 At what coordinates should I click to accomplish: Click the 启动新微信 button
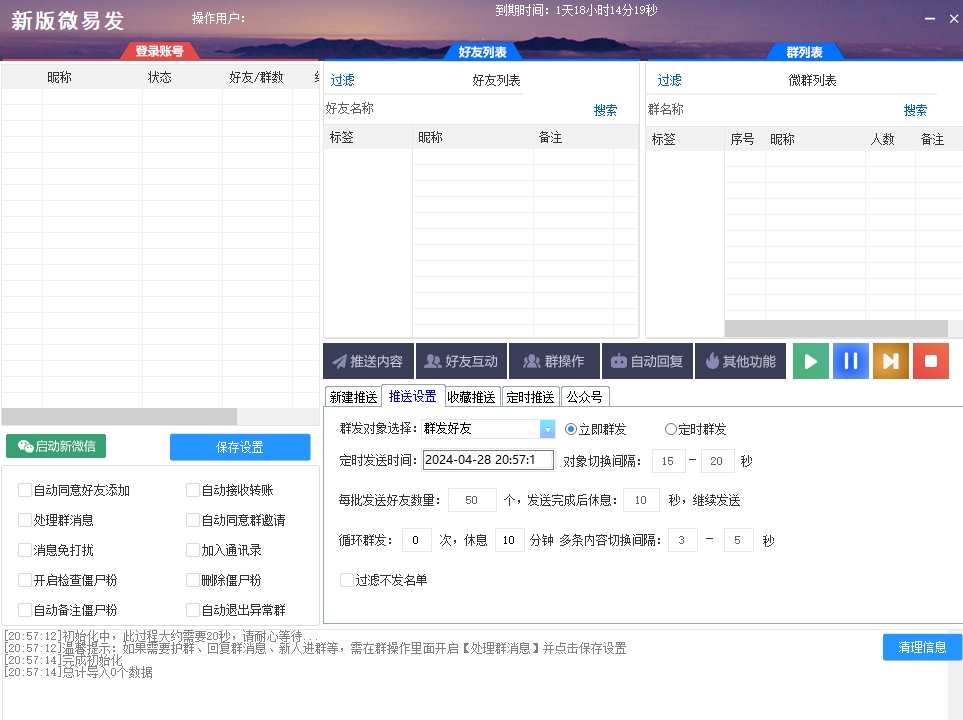coord(56,447)
